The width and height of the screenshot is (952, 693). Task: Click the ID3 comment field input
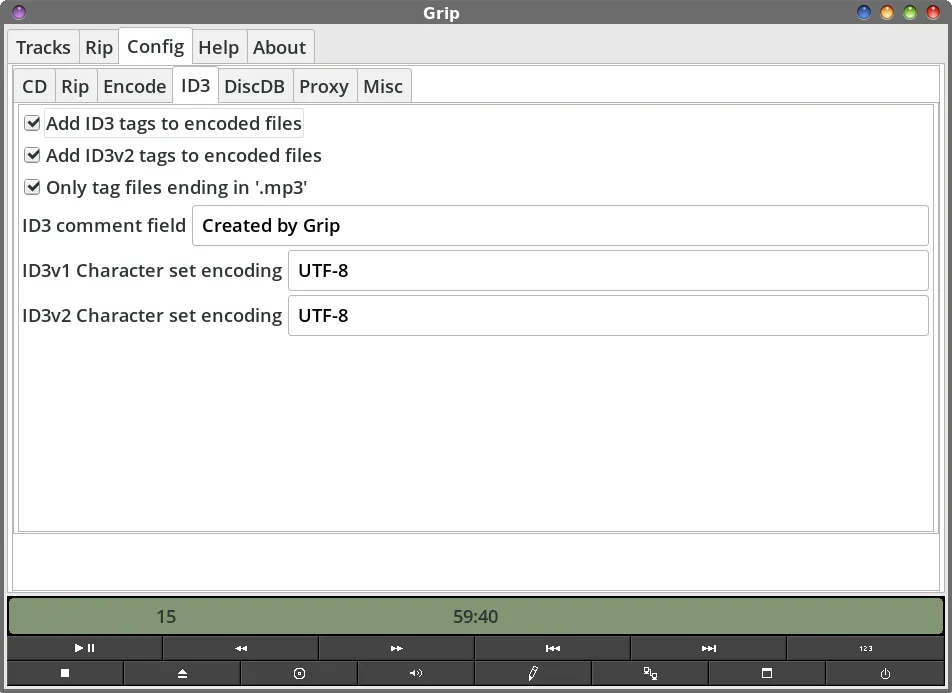click(x=560, y=225)
